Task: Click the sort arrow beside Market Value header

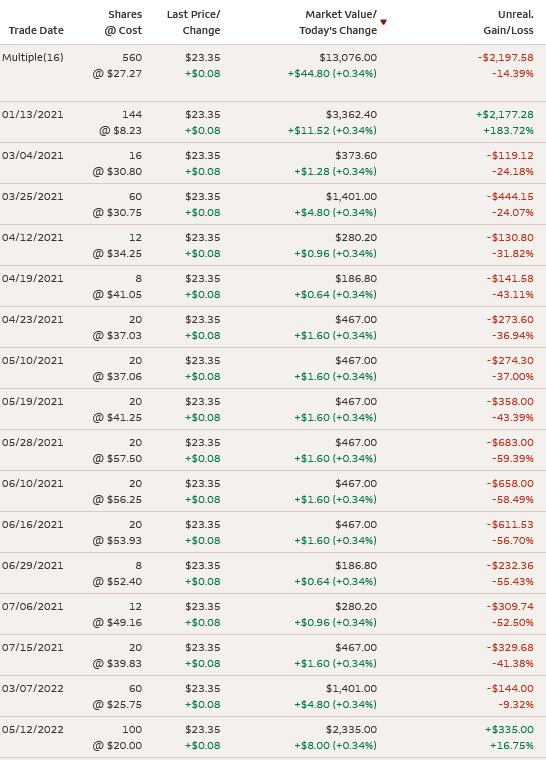Action: click(x=384, y=22)
